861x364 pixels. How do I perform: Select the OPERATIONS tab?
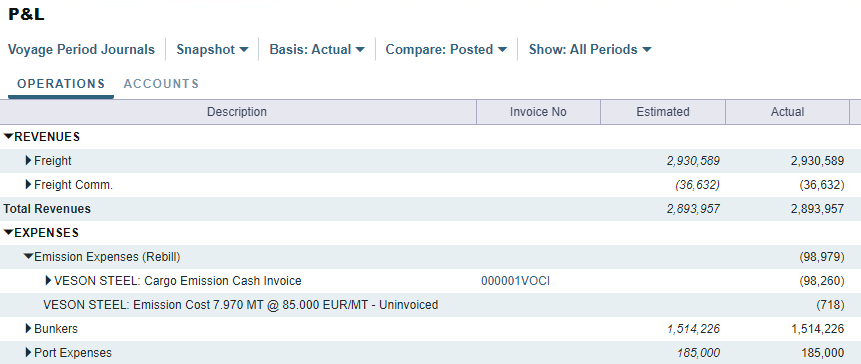61,84
